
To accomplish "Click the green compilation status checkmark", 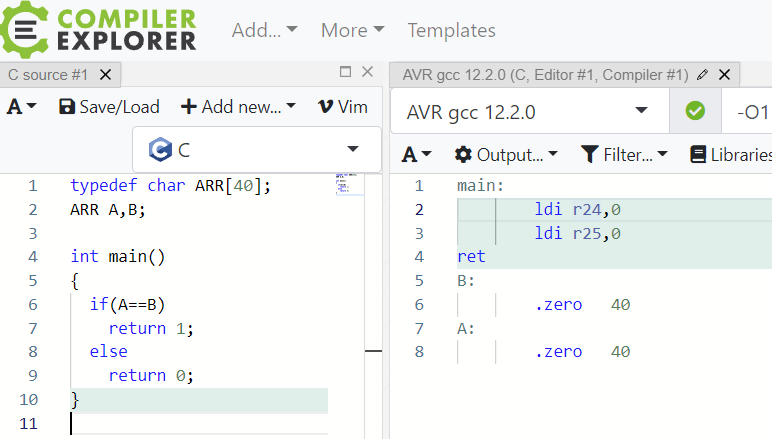I will 696,112.
